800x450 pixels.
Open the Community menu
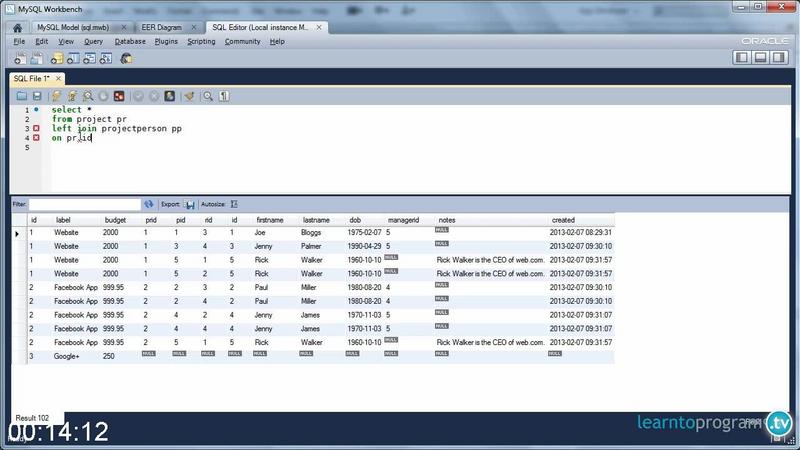(x=242, y=41)
